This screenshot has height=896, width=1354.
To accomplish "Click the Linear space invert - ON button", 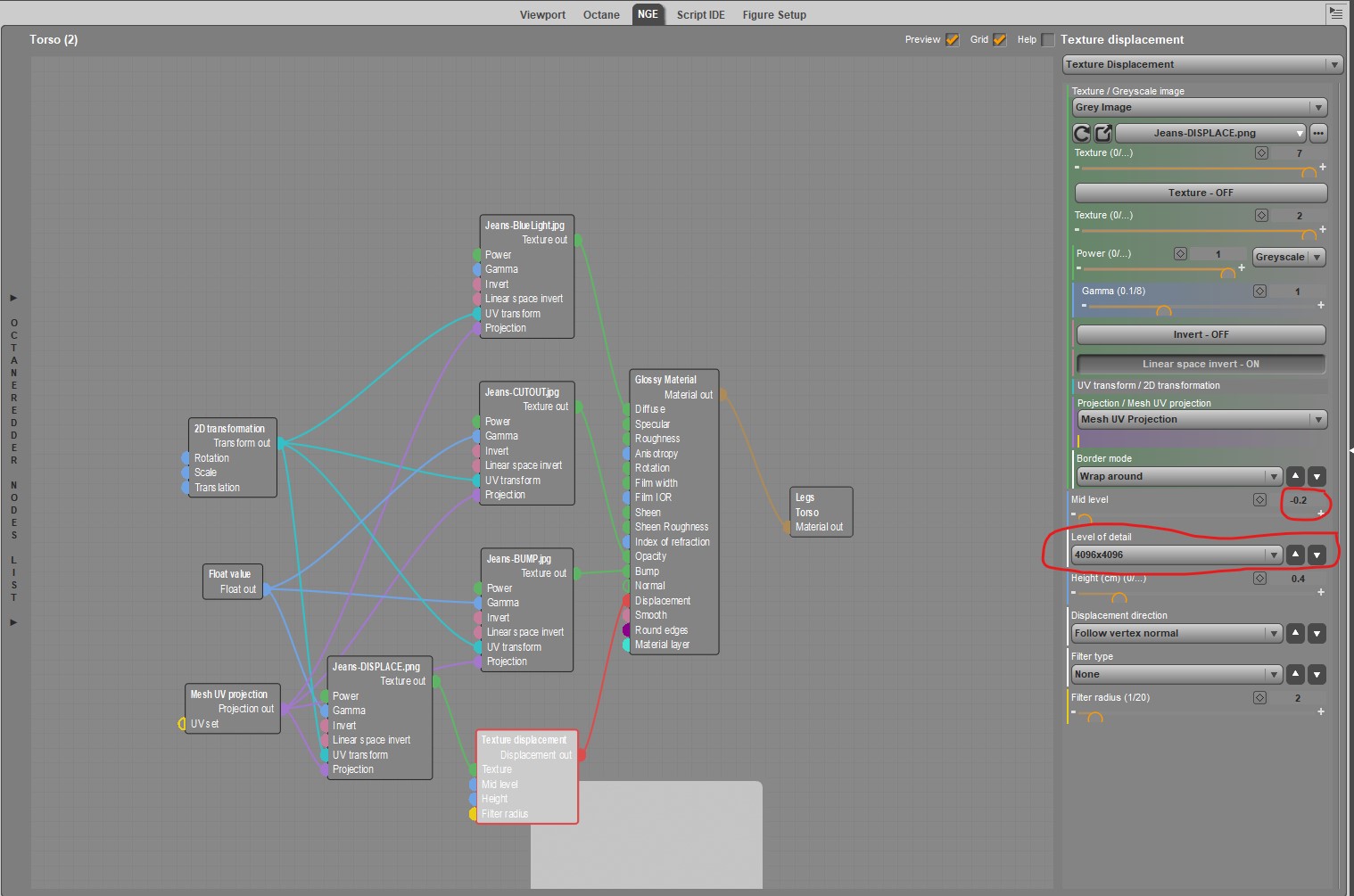I will 1201,364.
